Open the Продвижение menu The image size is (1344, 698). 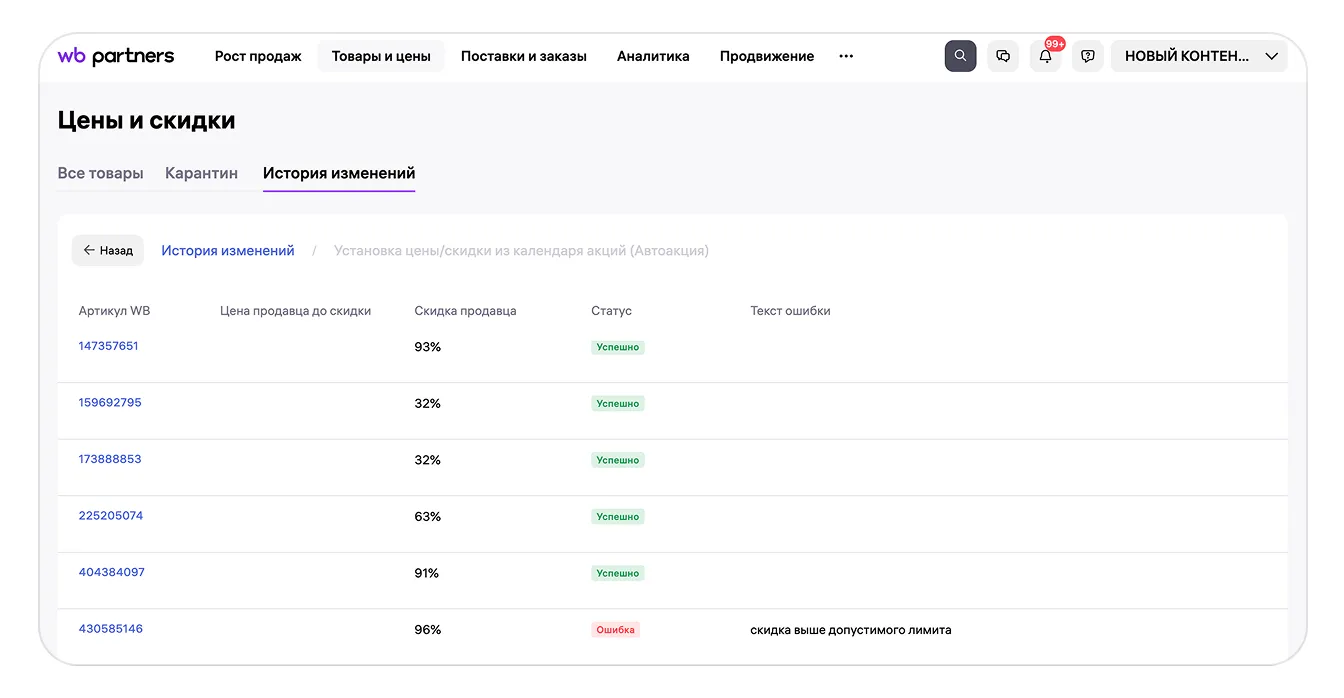point(767,56)
